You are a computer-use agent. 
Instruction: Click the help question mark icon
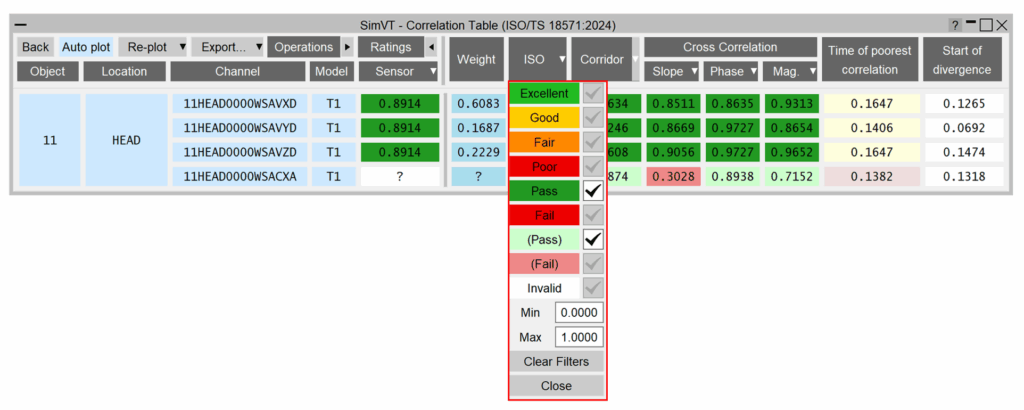click(955, 24)
